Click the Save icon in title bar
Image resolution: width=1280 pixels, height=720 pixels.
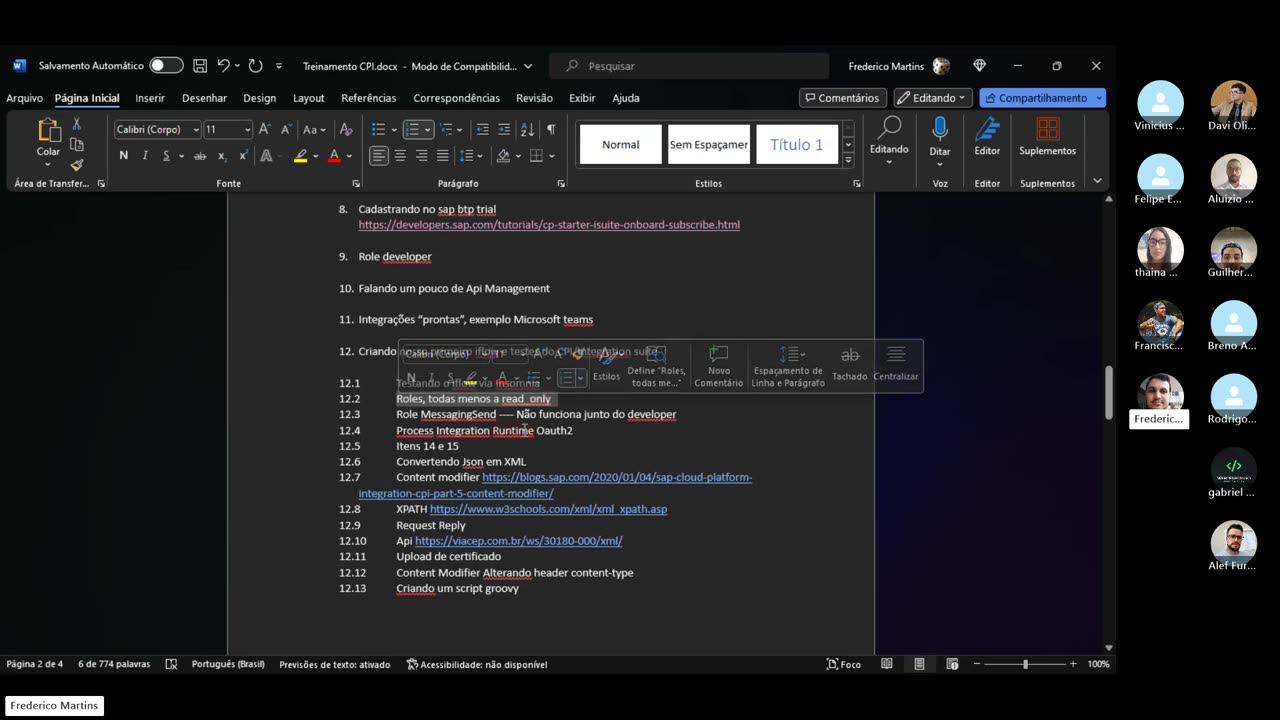pos(200,66)
